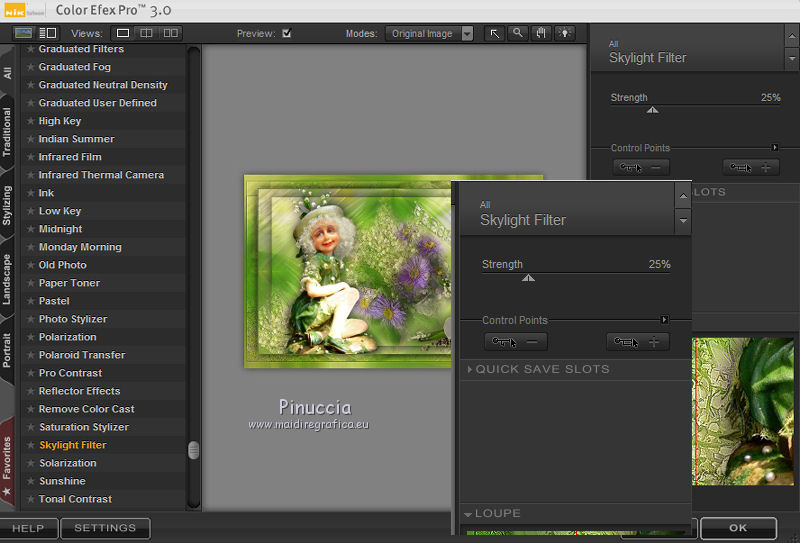Image resolution: width=800 pixels, height=543 pixels.
Task: Click down arrow beside Skylight Filter in enlarged panel
Action: pyautogui.click(x=683, y=221)
